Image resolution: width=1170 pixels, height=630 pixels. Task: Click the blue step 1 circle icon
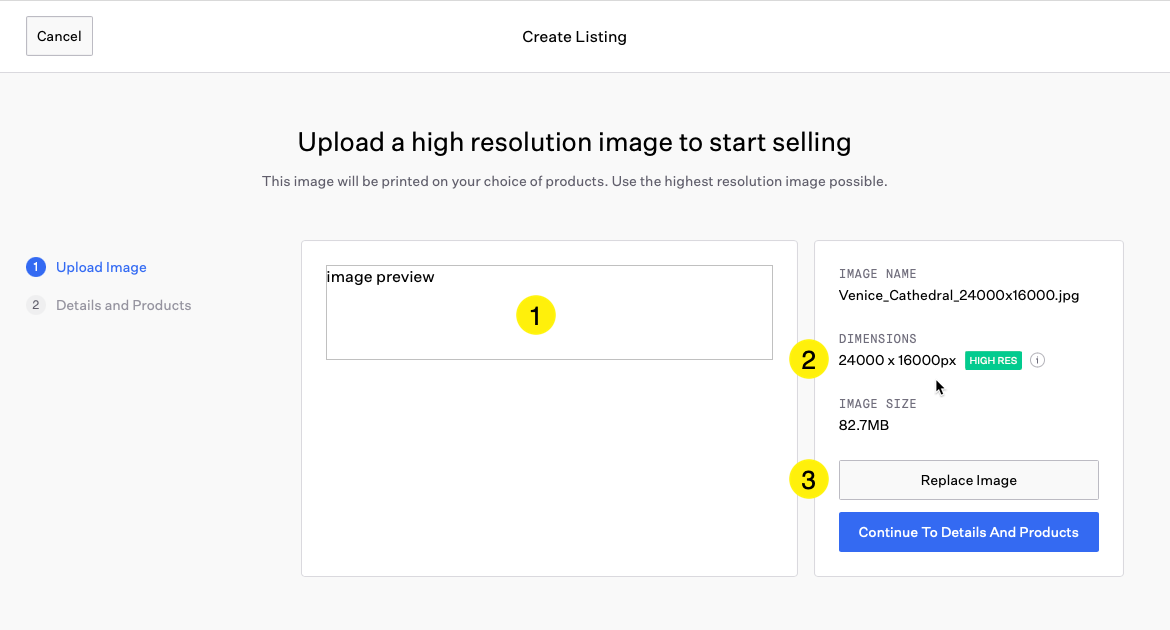(x=36, y=267)
